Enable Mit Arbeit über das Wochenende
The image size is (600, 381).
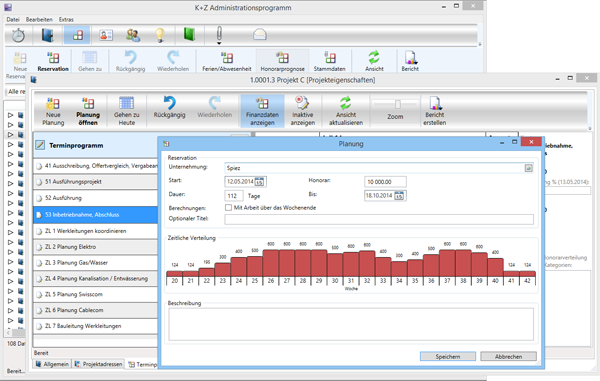click(x=228, y=208)
